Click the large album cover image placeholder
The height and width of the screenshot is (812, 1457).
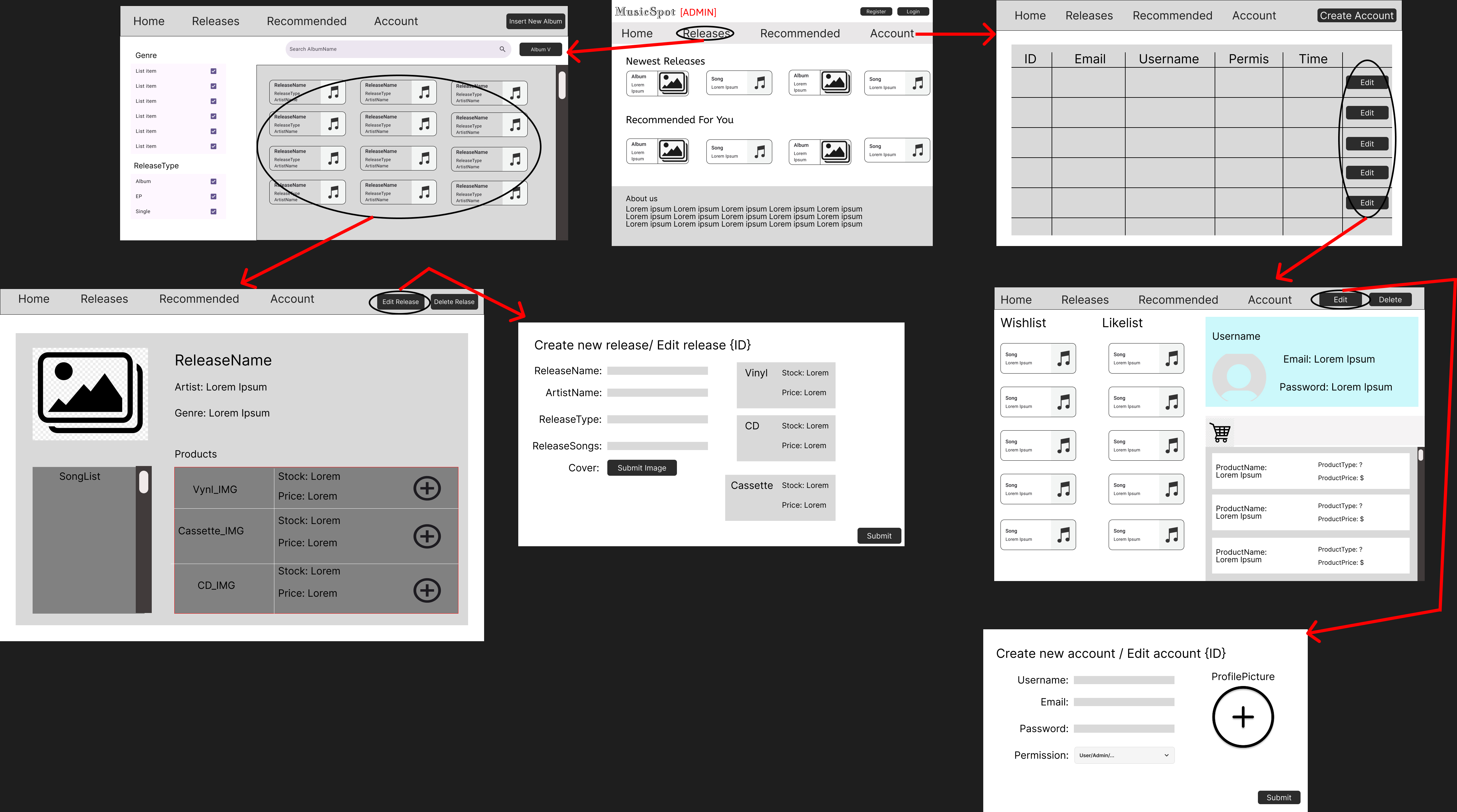91,394
